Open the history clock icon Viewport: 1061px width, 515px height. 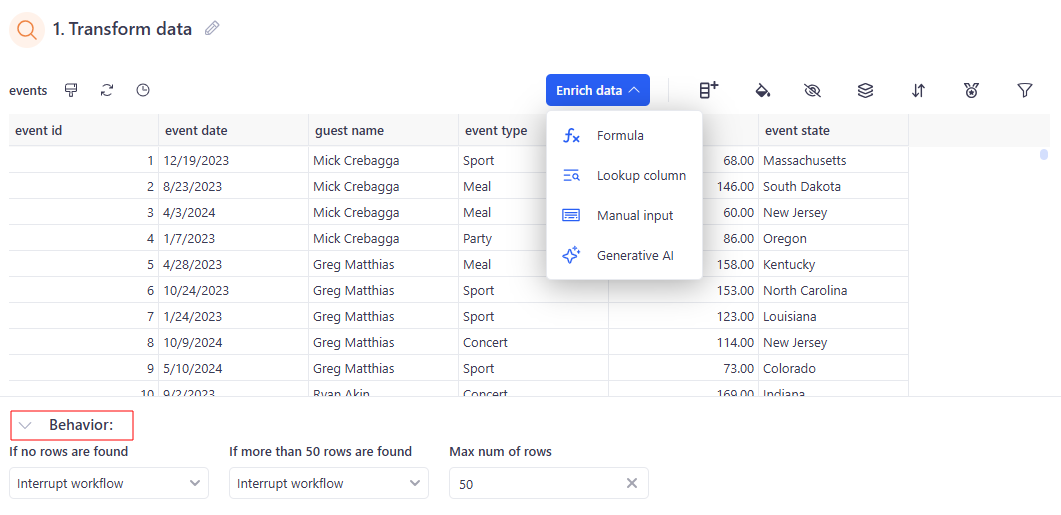tap(143, 90)
